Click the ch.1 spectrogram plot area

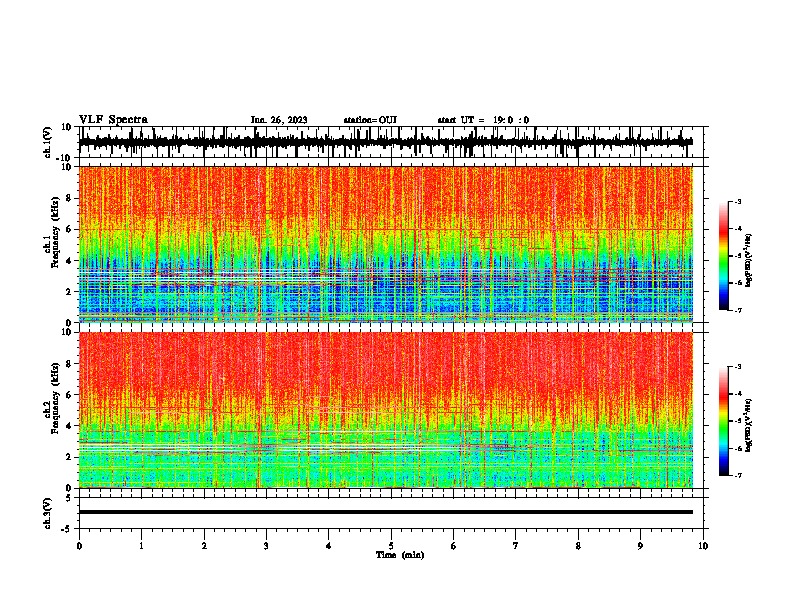click(x=386, y=244)
